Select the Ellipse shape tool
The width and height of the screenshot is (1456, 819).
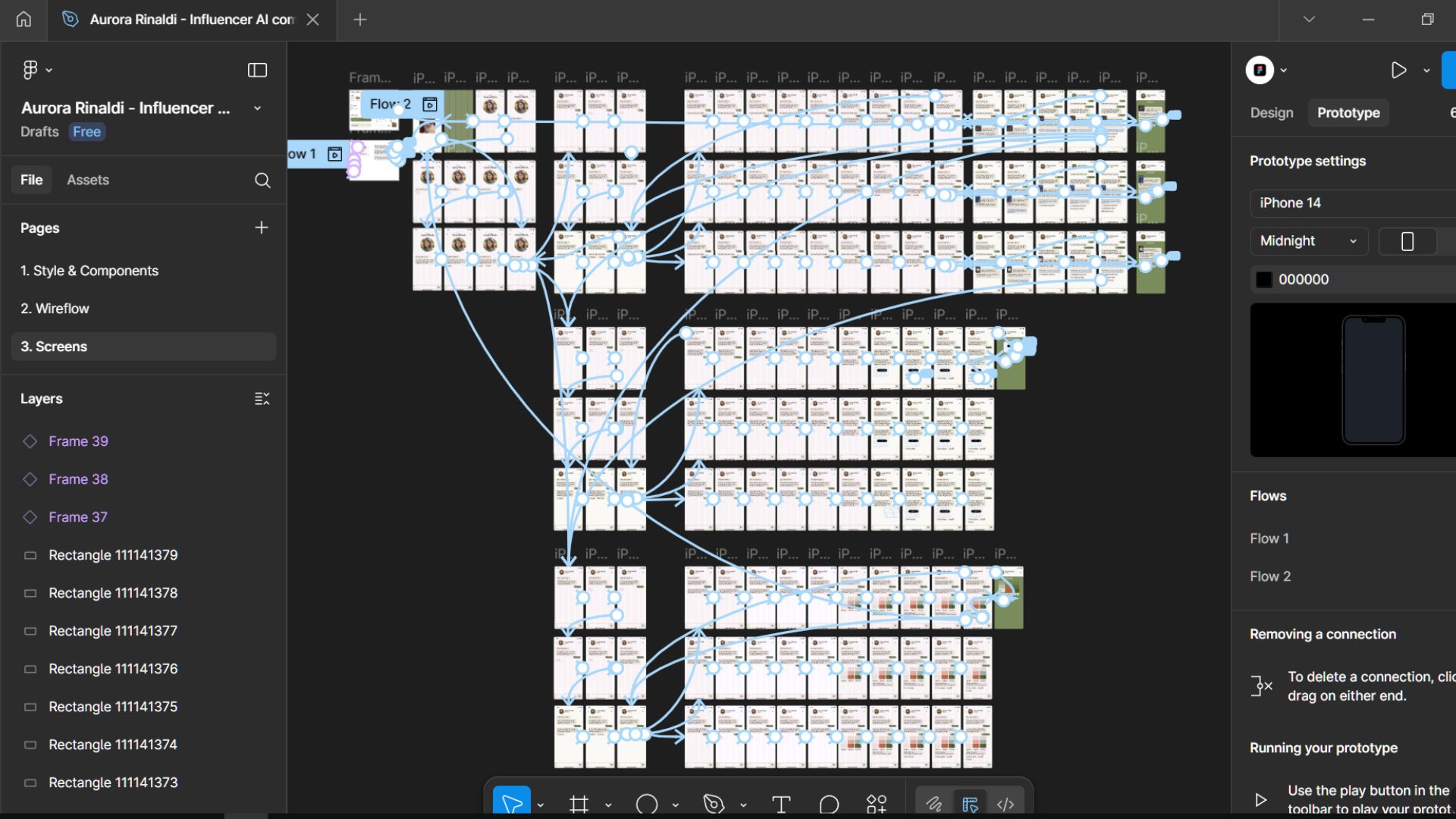[647, 804]
